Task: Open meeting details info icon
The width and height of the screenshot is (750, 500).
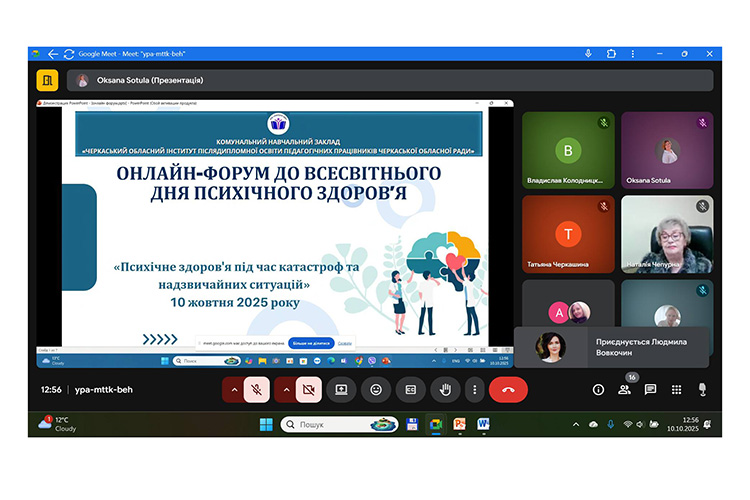Action: click(x=598, y=390)
